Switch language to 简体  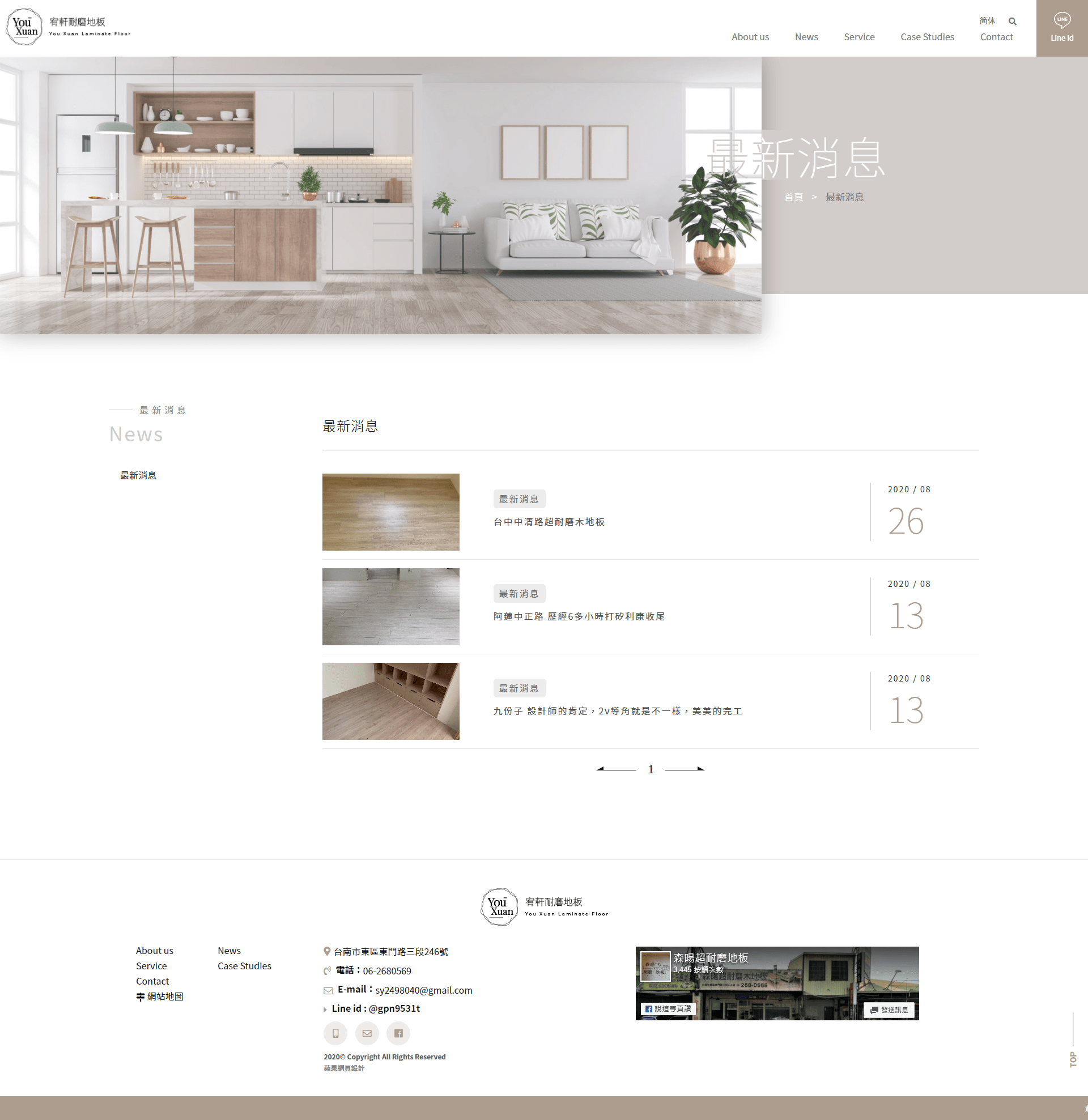tap(987, 21)
